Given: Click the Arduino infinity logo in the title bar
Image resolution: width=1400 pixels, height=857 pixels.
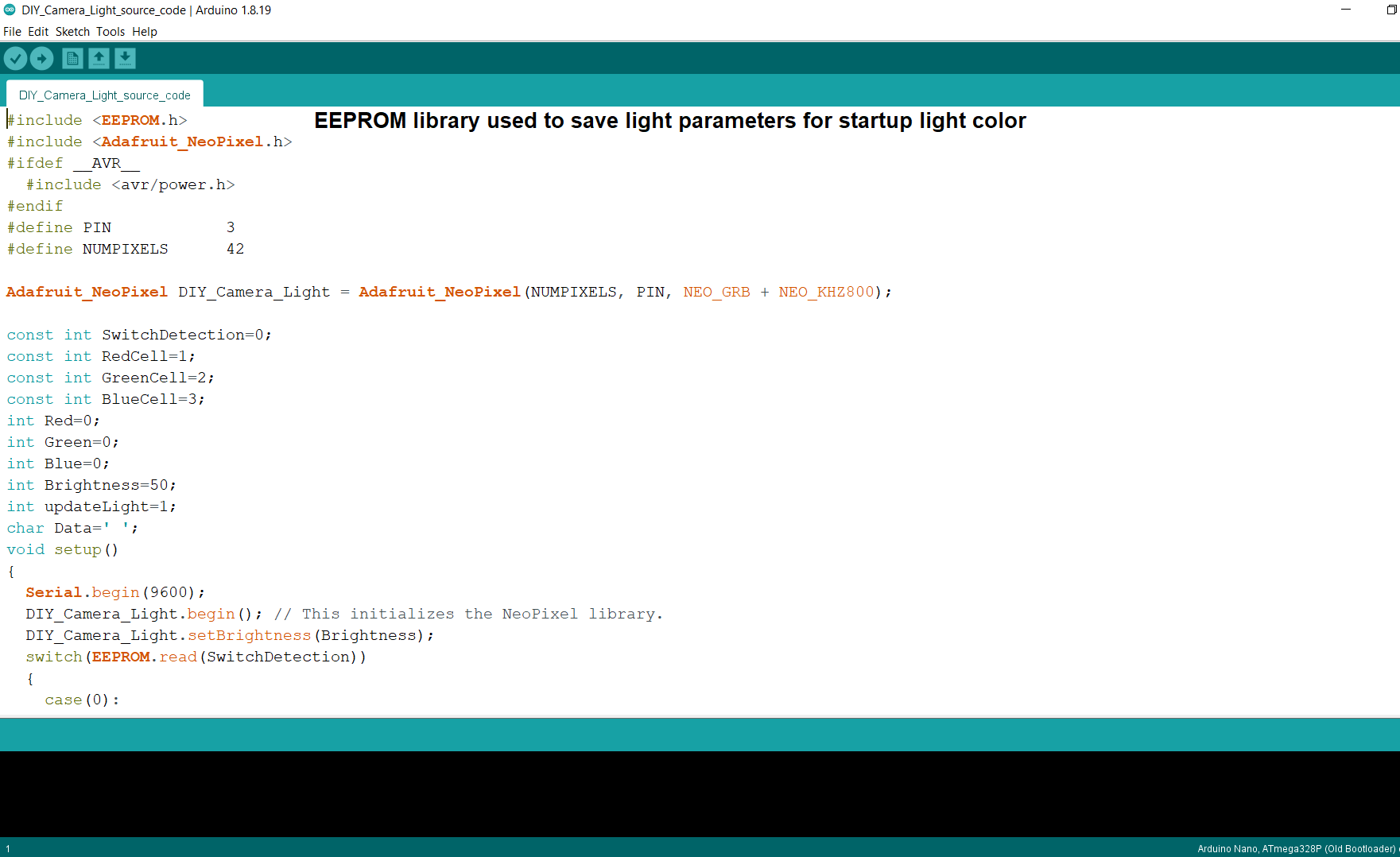Looking at the screenshot, I should 8,10.
